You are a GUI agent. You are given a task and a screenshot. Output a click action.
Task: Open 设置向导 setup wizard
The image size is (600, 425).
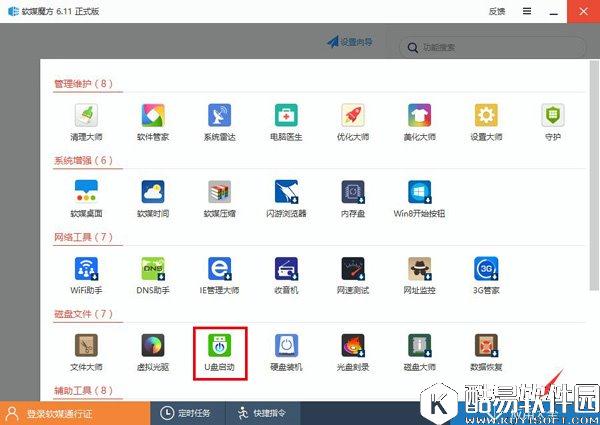click(x=349, y=42)
